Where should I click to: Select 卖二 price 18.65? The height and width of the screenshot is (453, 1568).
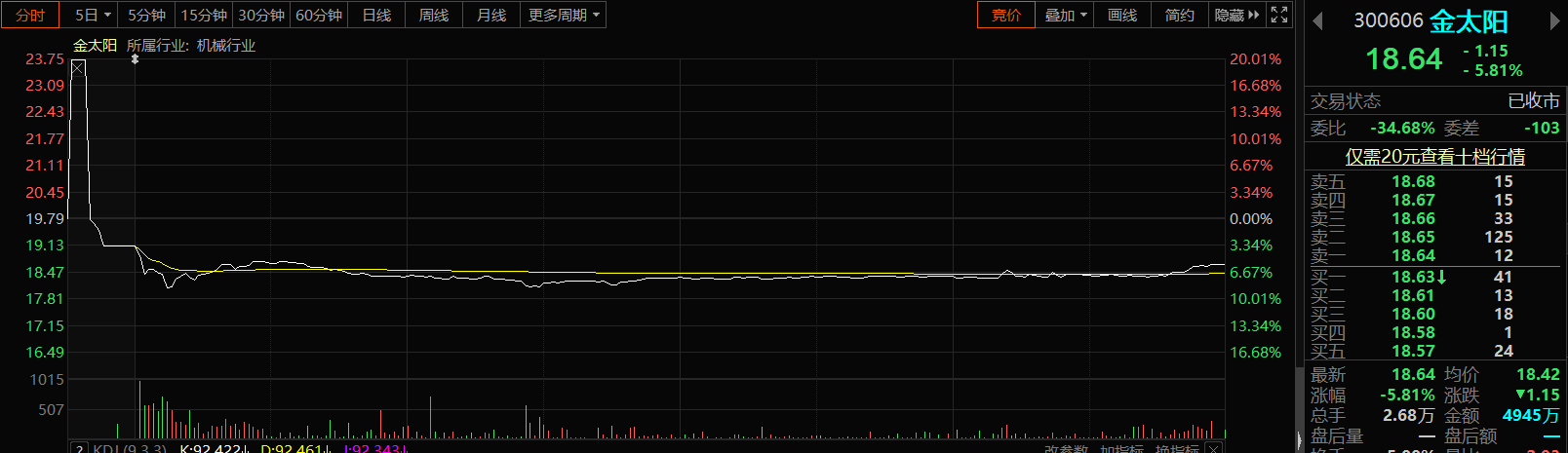point(1413,237)
